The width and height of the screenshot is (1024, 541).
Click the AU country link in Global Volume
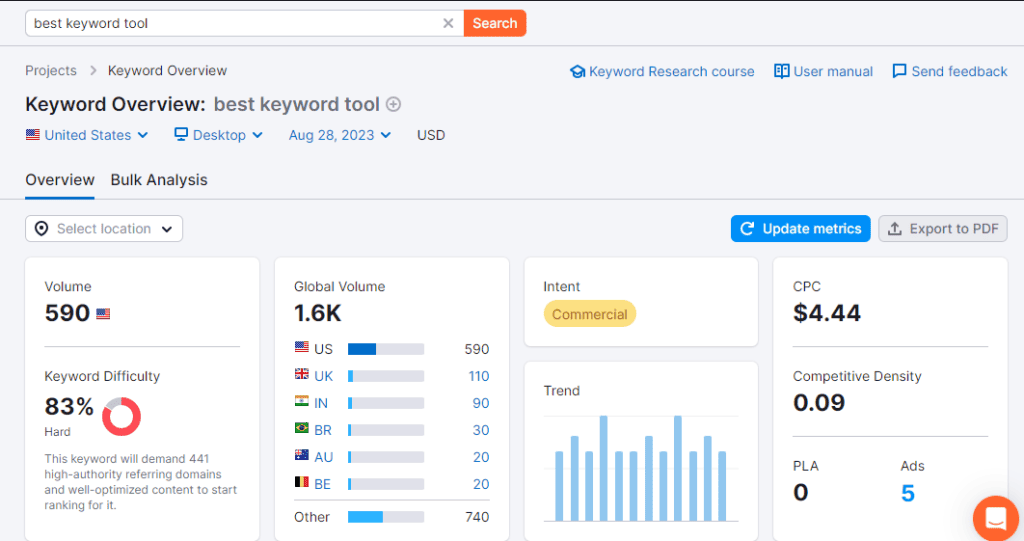pyautogui.click(x=323, y=457)
